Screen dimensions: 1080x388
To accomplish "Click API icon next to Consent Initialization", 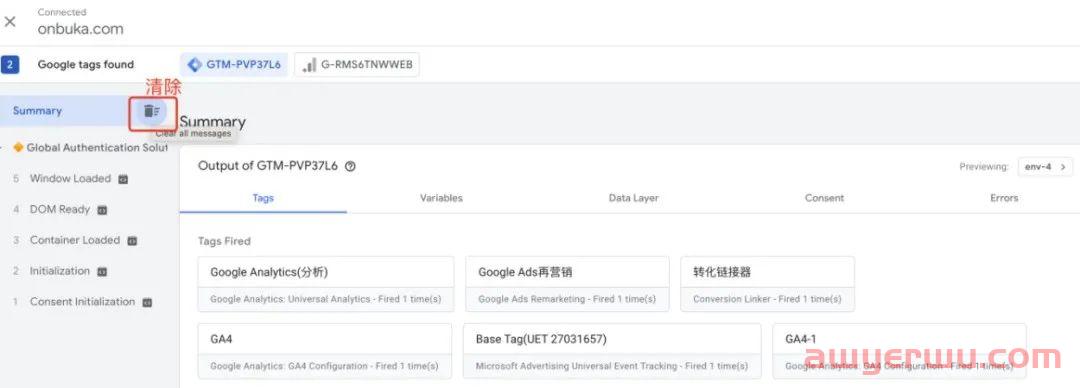I will coord(147,303).
